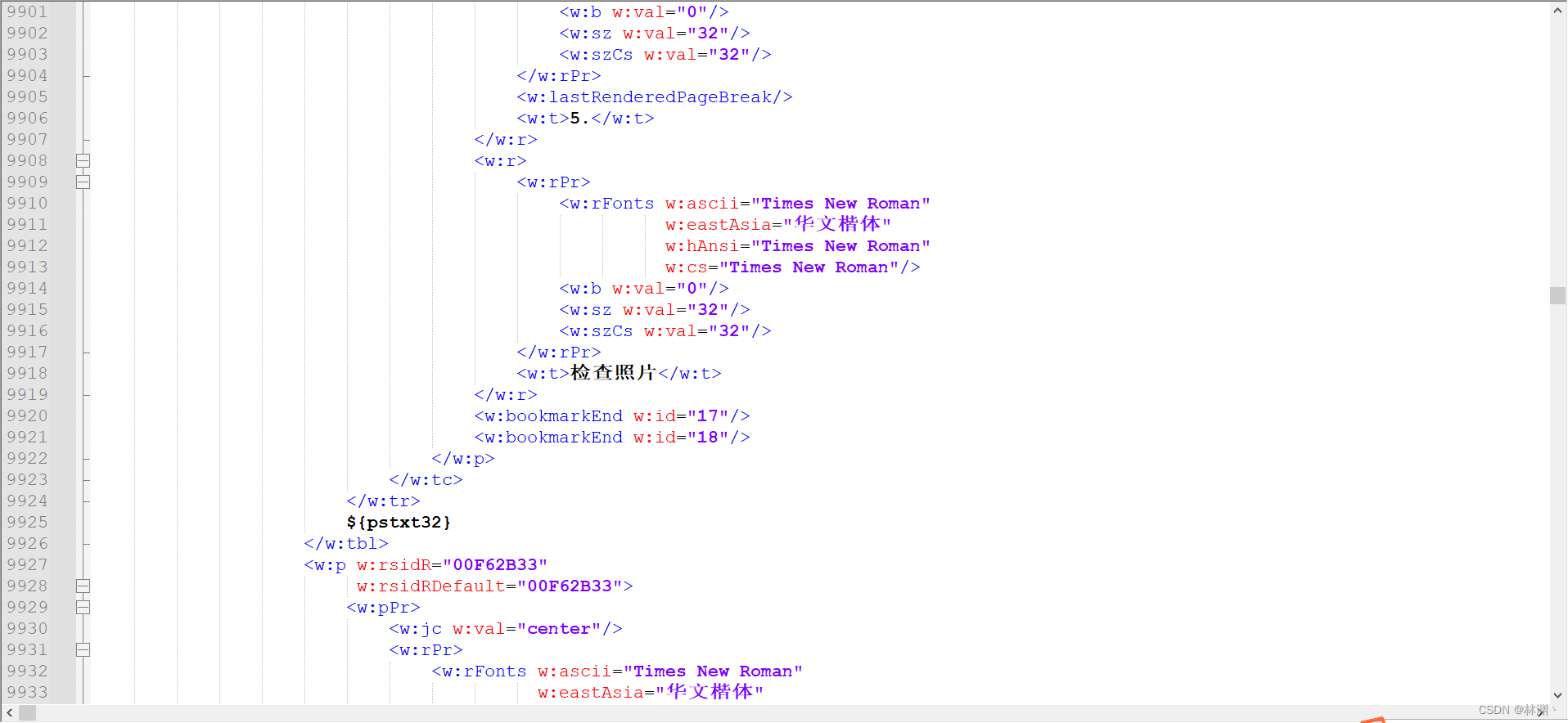Click closing w:rPr tag on line 9917
Image resolution: width=1568 pixels, height=723 pixels.
[559, 353]
